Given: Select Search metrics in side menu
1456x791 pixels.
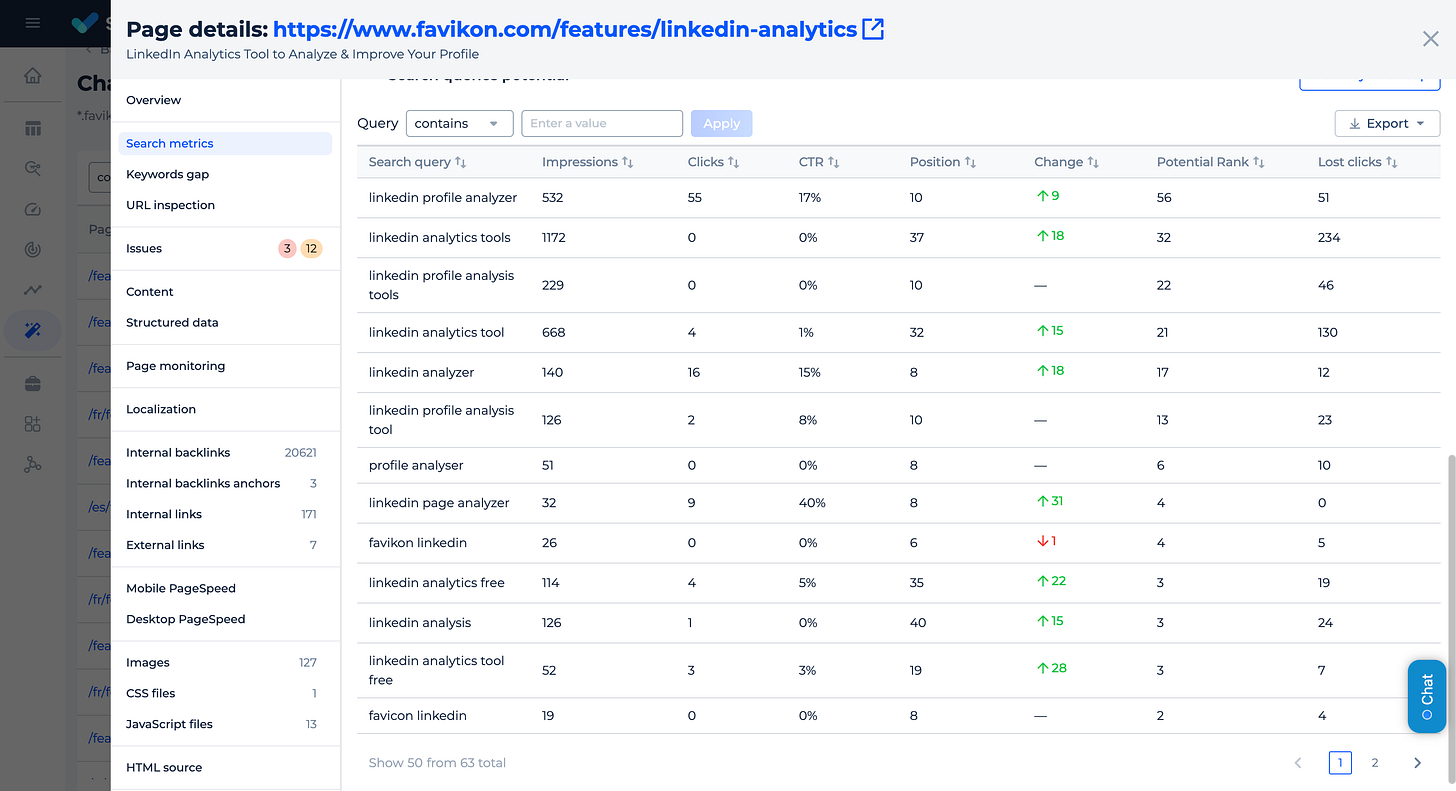Looking at the screenshot, I should click(225, 143).
